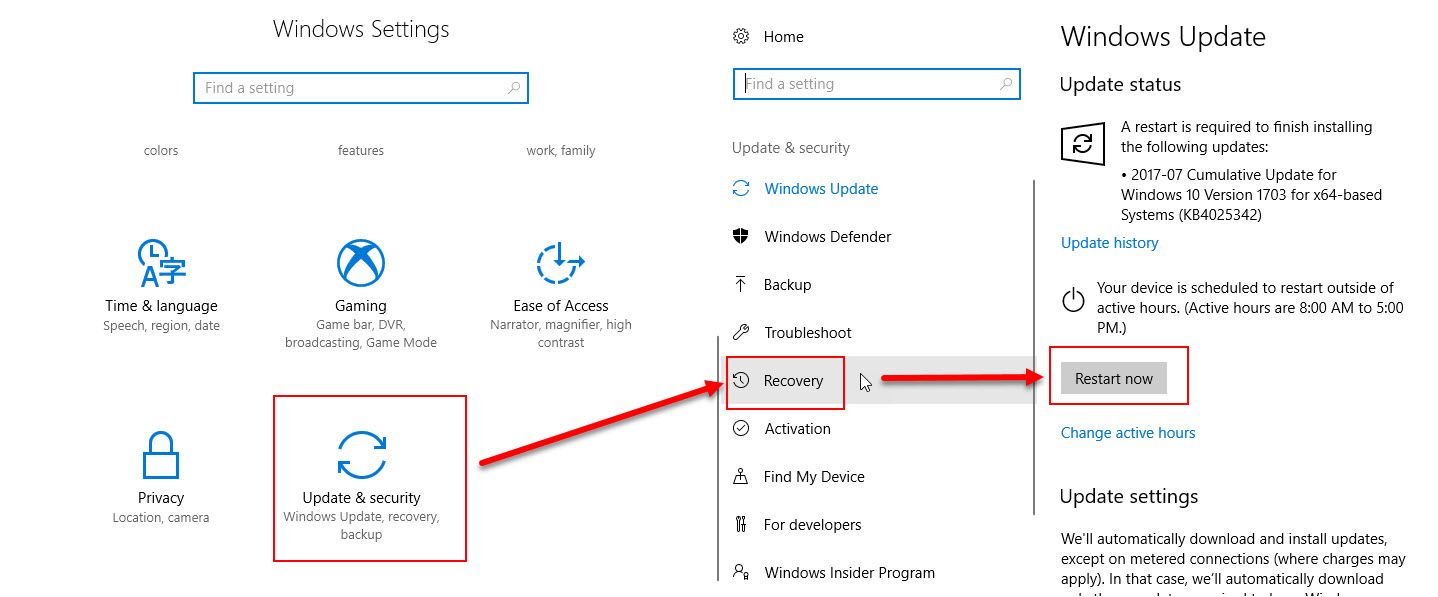1438x597 pixels.
Task: Open the Ease of Access icon
Action: [x=560, y=264]
